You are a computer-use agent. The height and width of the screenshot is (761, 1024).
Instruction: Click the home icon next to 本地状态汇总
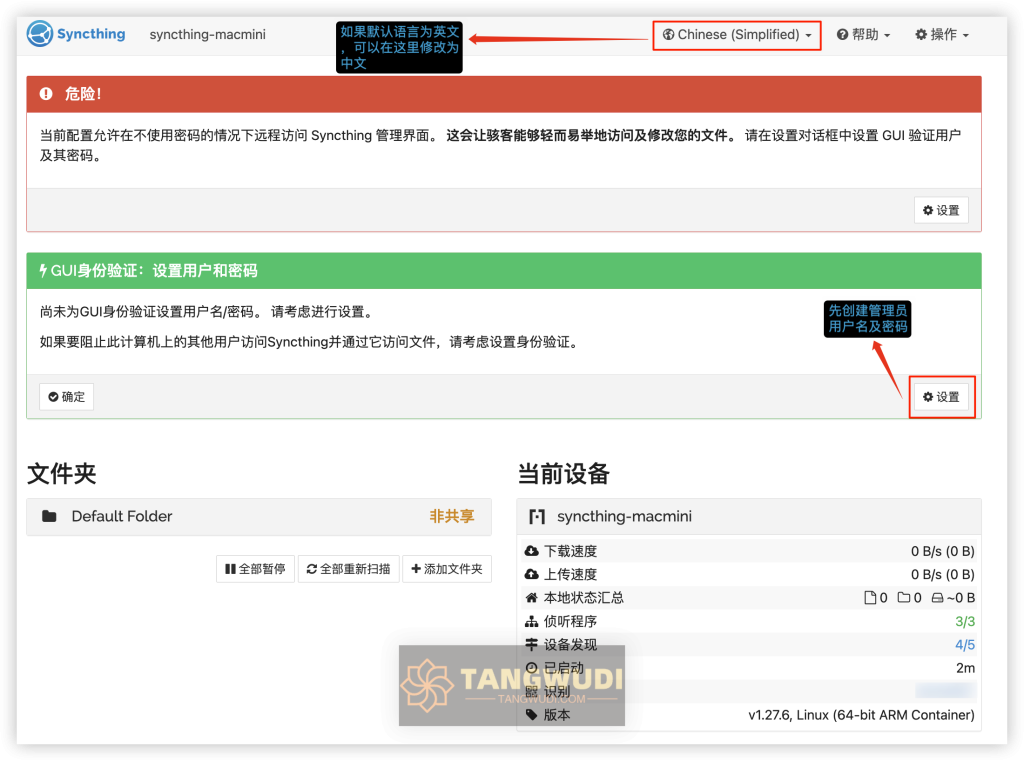(530, 597)
